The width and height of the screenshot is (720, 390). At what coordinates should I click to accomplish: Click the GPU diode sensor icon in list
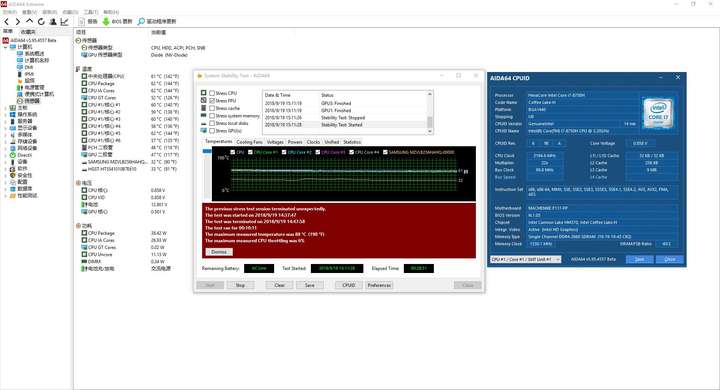[x=84, y=155]
